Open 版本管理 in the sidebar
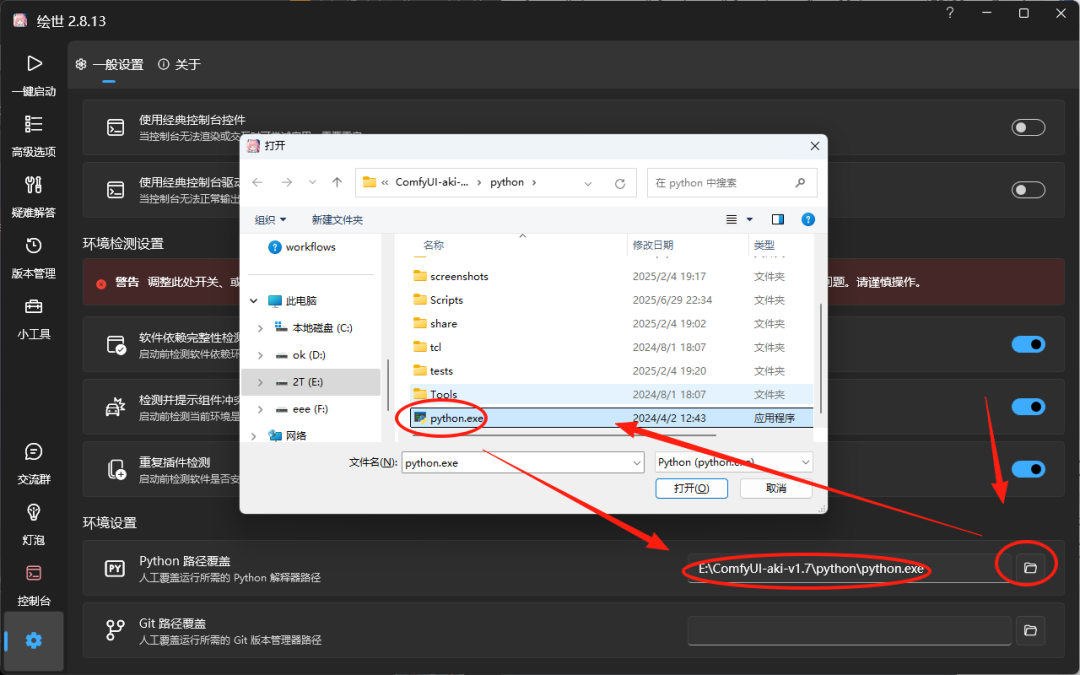 pyautogui.click(x=33, y=258)
